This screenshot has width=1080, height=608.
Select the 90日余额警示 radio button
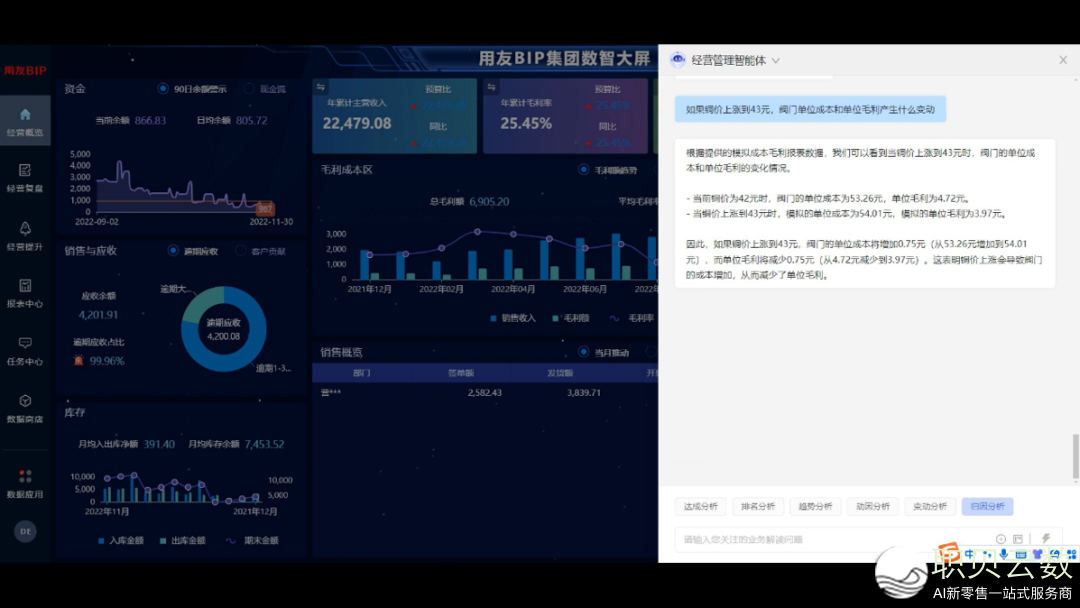click(x=163, y=89)
